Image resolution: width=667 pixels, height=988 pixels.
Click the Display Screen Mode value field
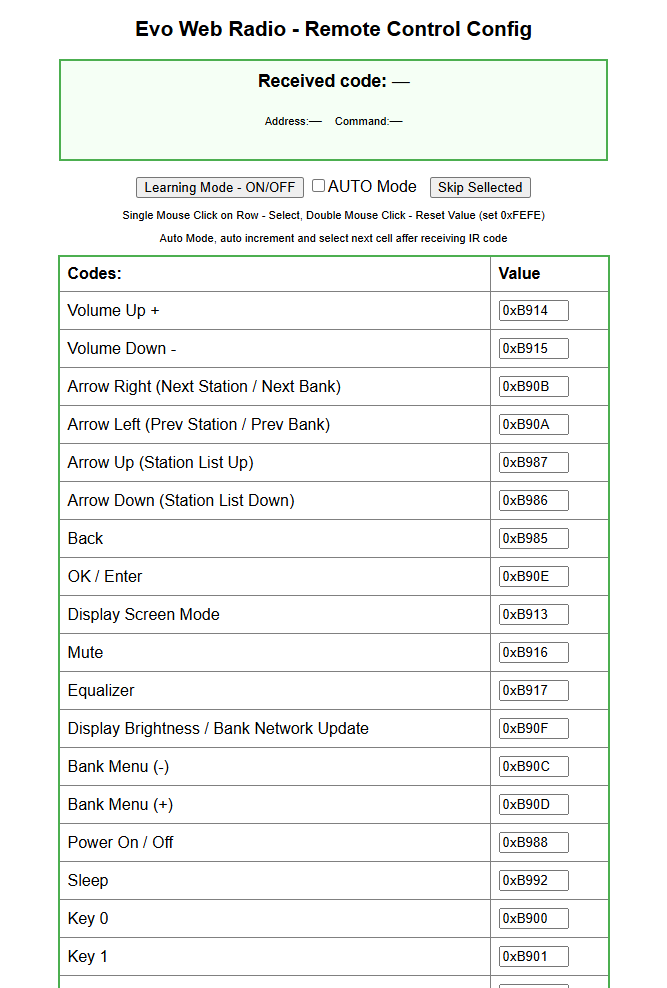533,614
